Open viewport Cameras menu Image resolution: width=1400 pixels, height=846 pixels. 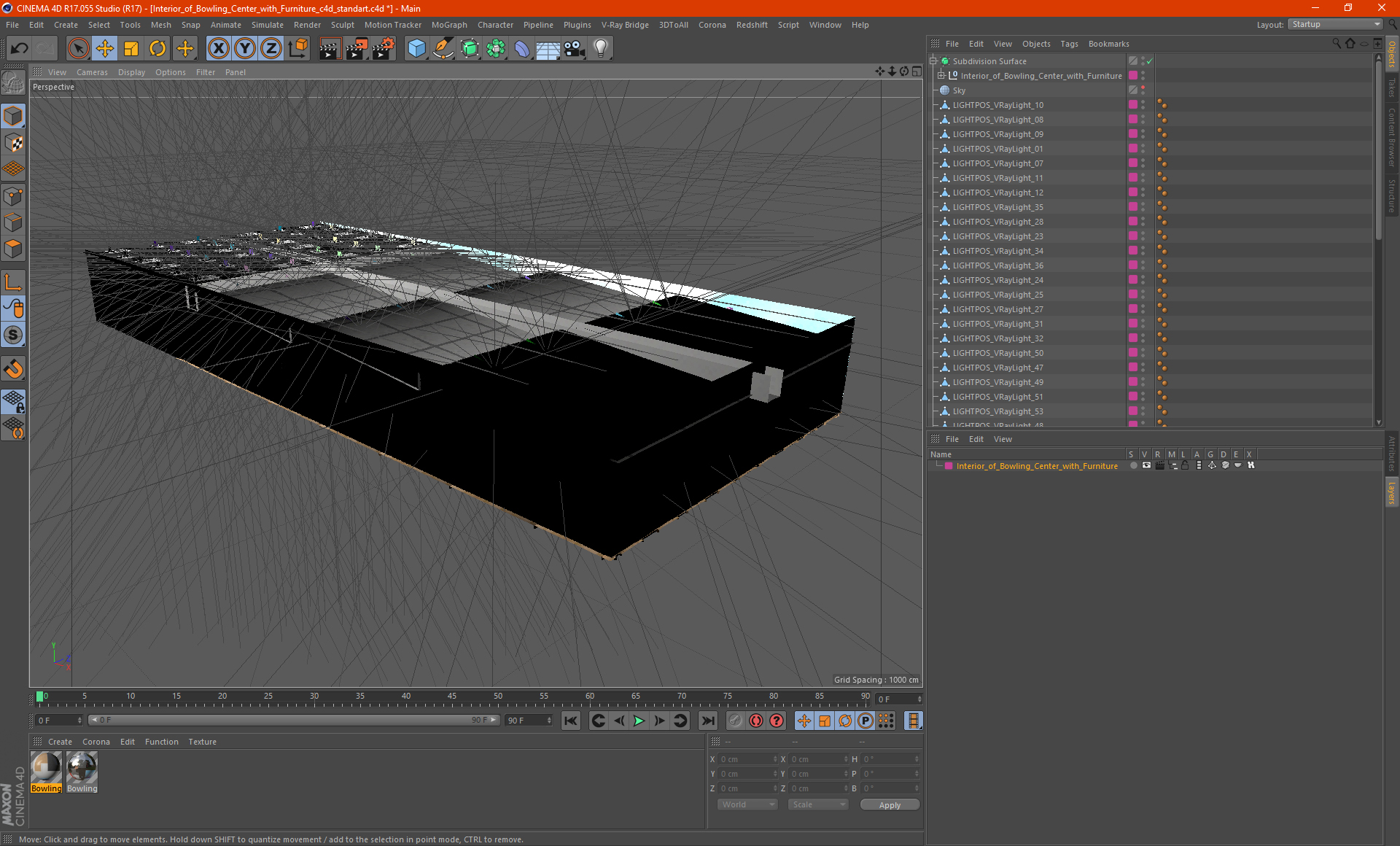point(92,72)
